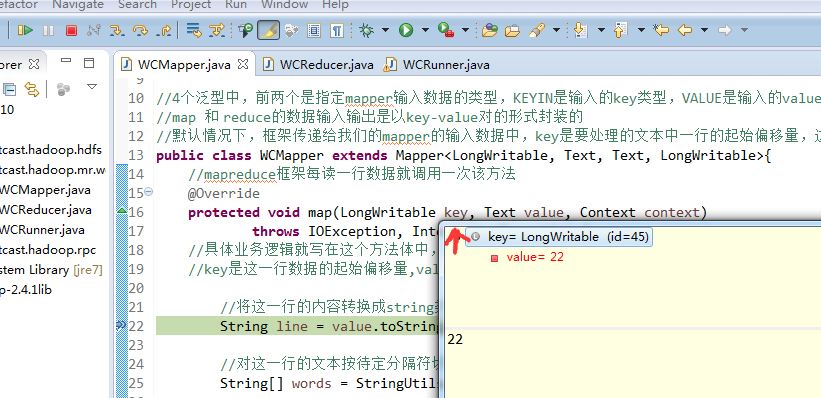Resume the debug session
The image size is (821, 398).
[24, 30]
